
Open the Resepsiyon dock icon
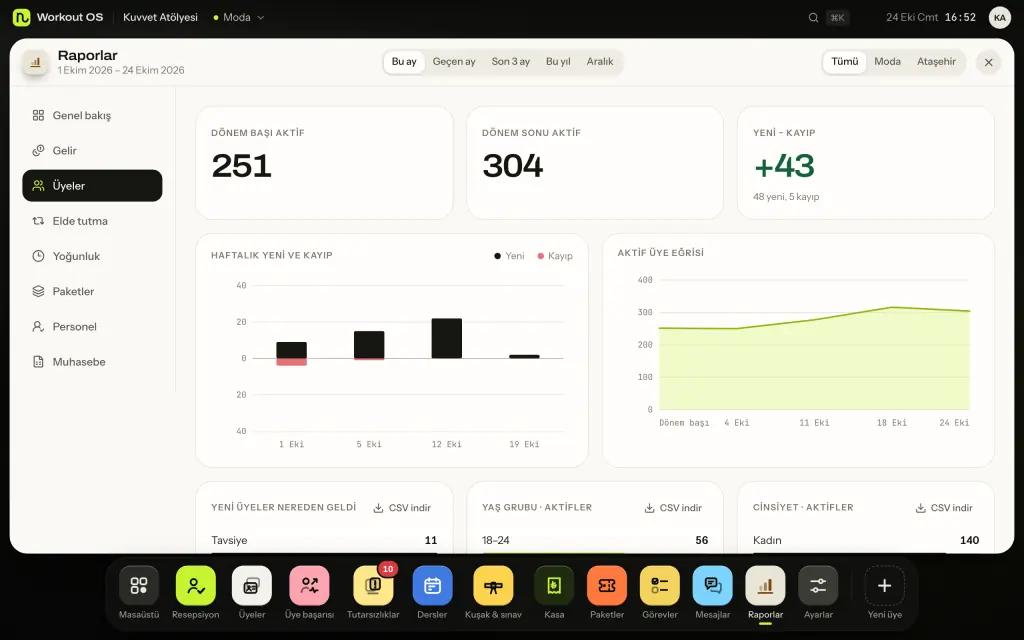tap(195, 585)
